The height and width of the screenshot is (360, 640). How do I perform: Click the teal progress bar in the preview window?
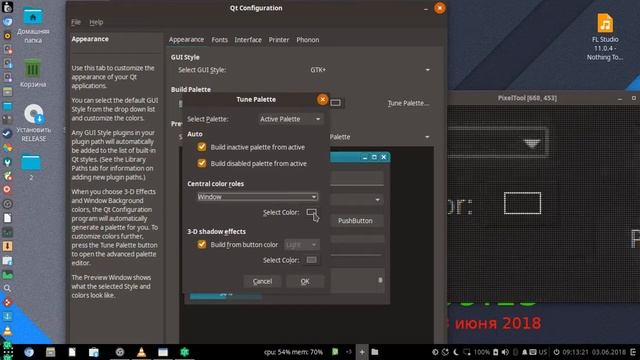225,296
